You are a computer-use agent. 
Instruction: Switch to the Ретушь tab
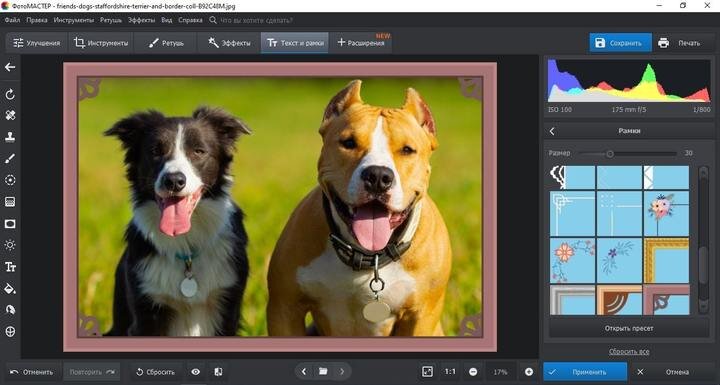tap(166, 43)
